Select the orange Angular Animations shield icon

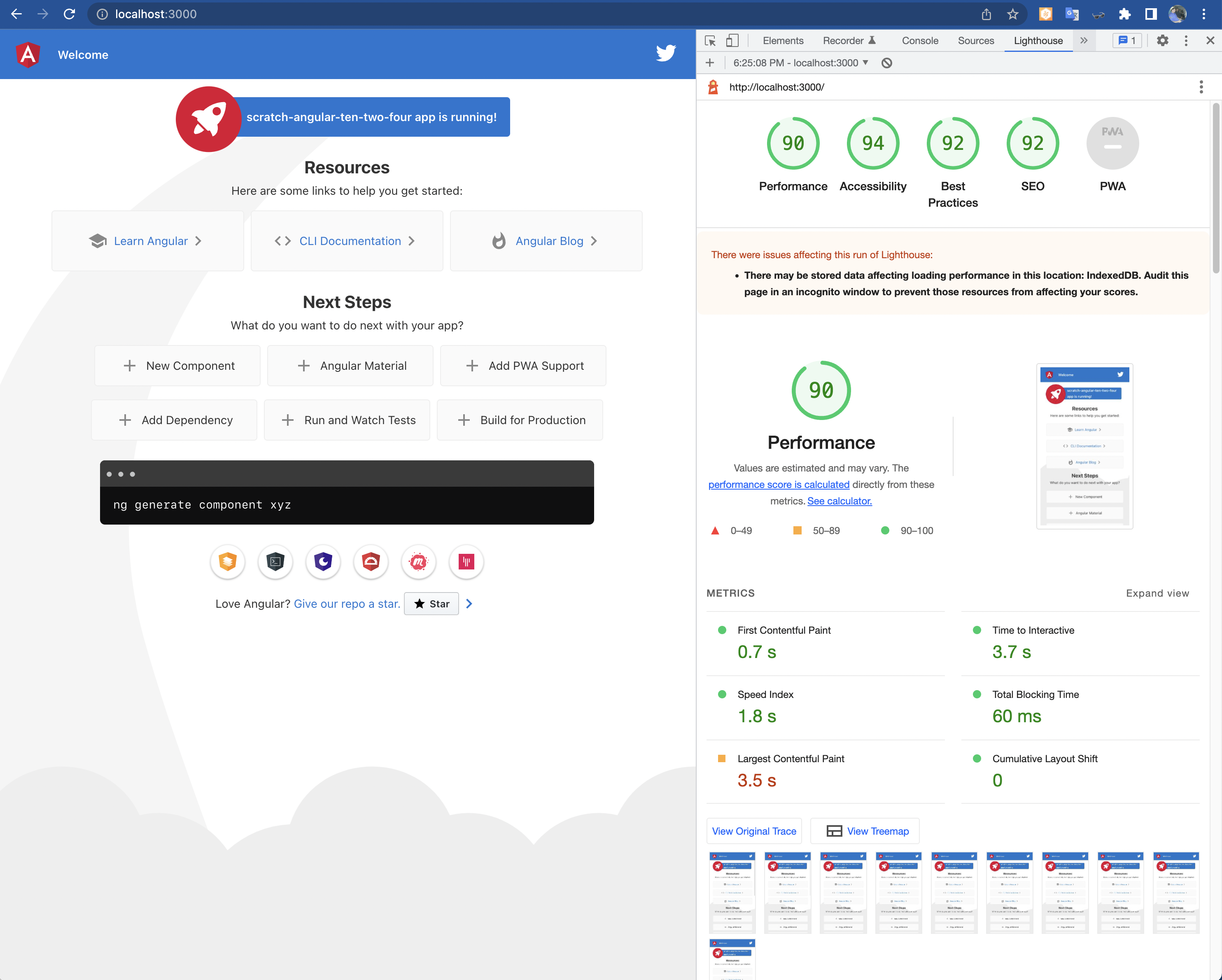click(227, 562)
